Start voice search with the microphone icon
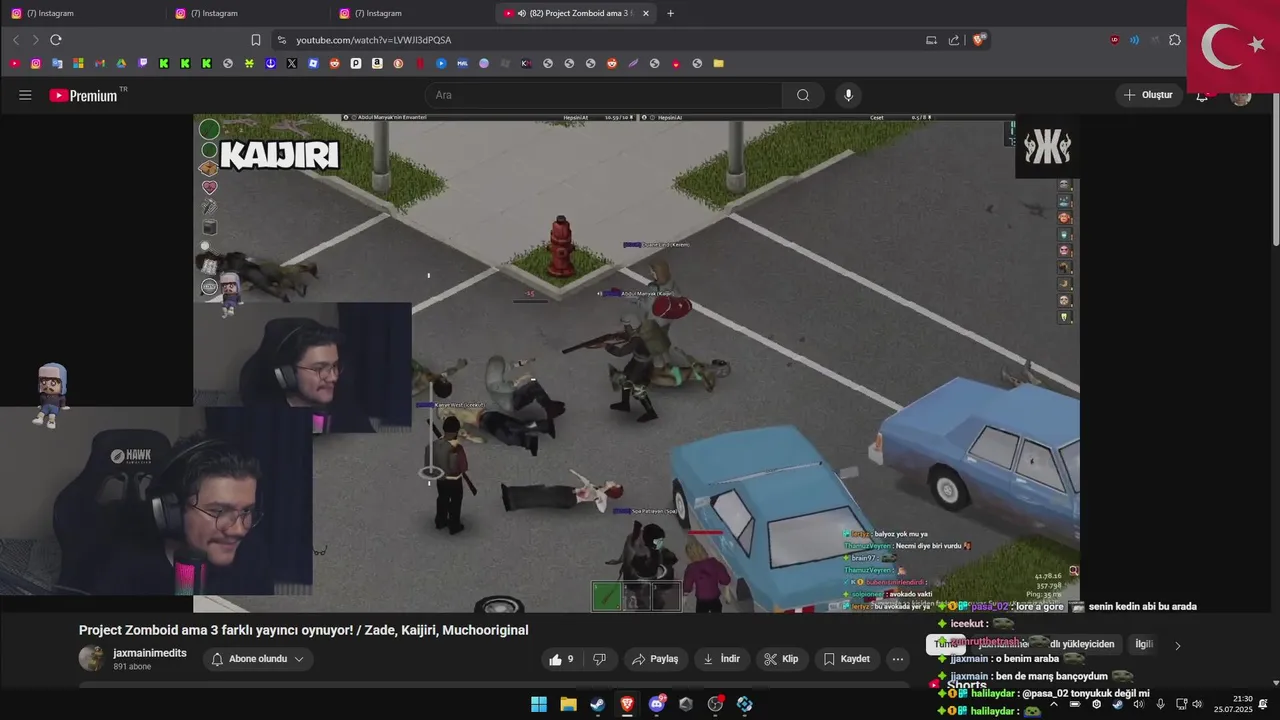Viewport: 1280px width, 720px height. [848, 95]
